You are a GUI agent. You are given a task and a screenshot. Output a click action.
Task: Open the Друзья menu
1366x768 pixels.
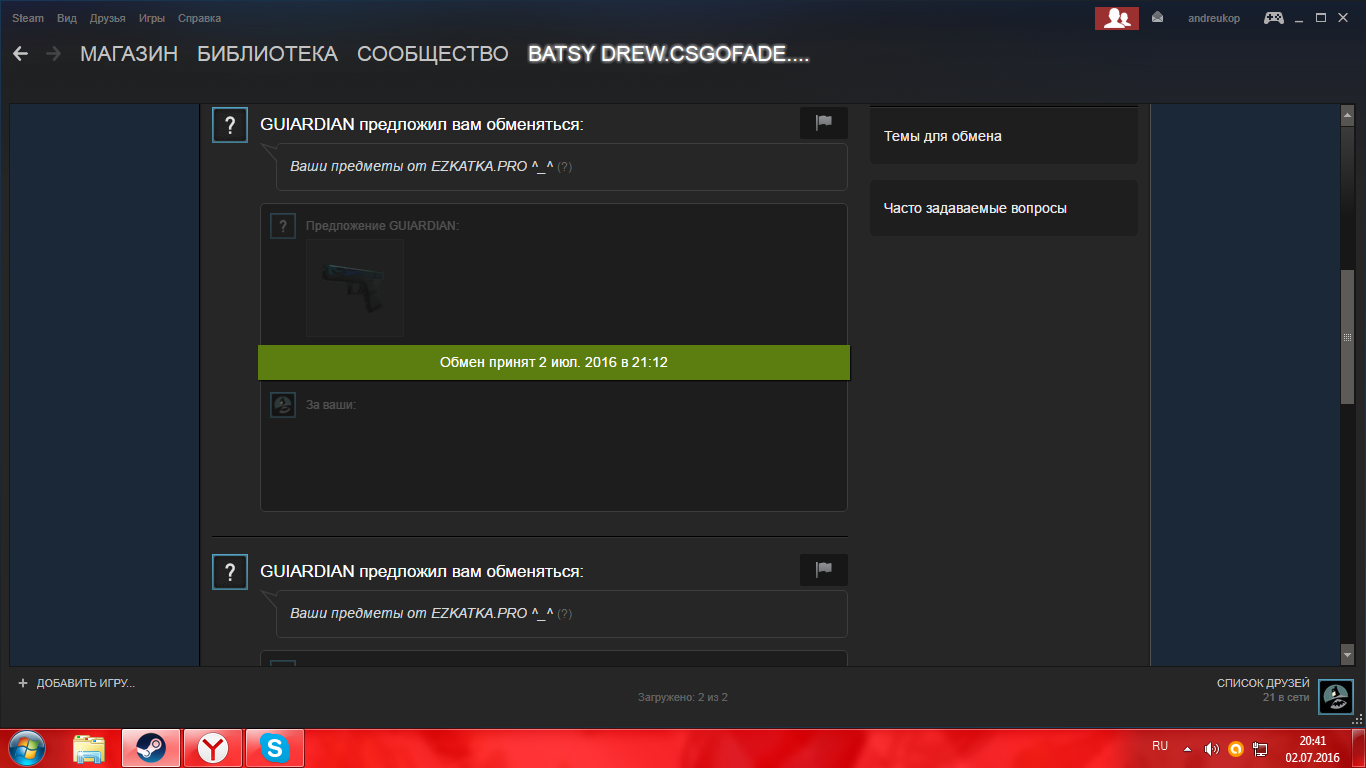(107, 18)
